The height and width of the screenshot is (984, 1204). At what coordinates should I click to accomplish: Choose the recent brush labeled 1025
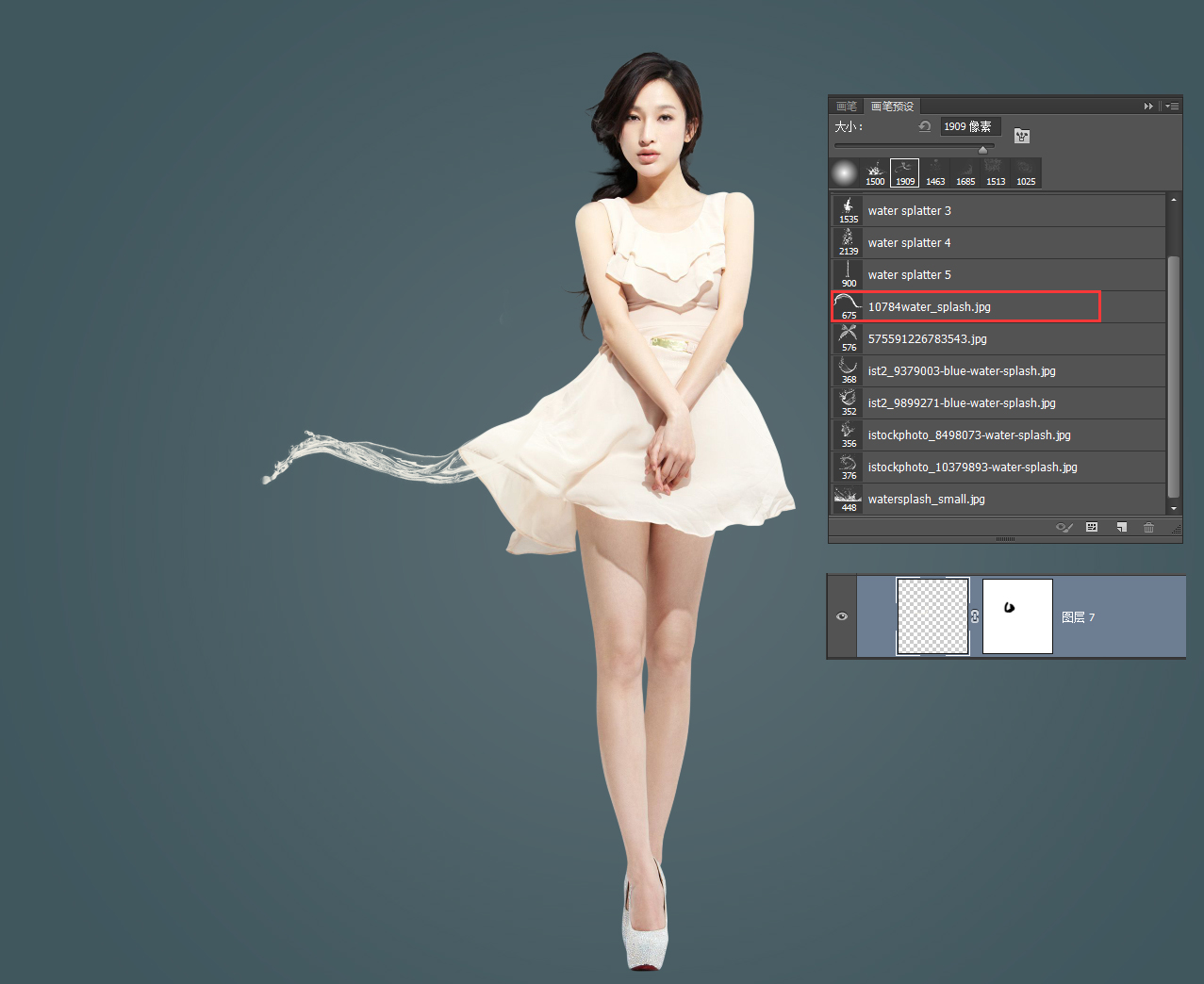[x=1026, y=173]
